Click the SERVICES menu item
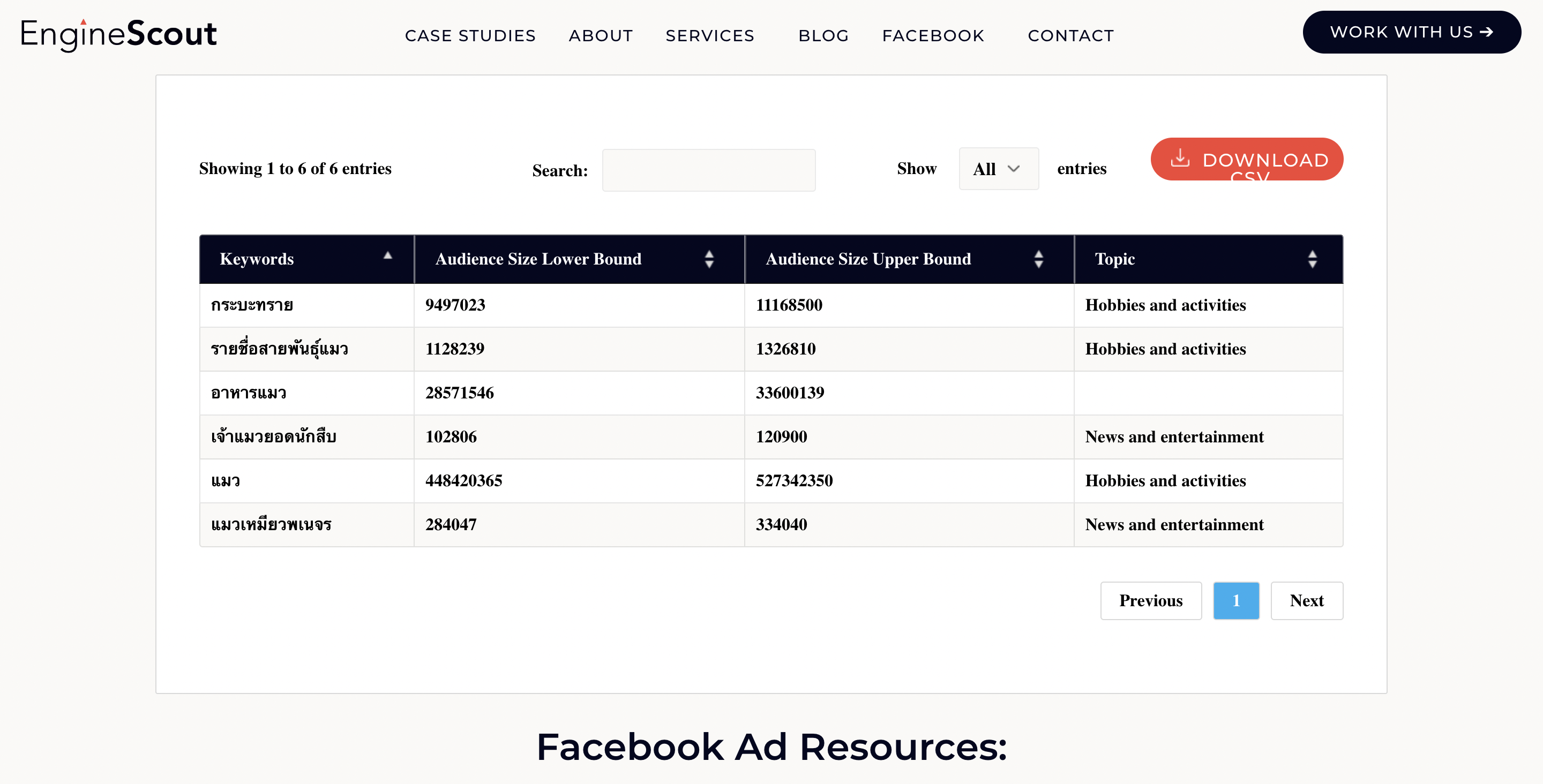 tap(711, 35)
